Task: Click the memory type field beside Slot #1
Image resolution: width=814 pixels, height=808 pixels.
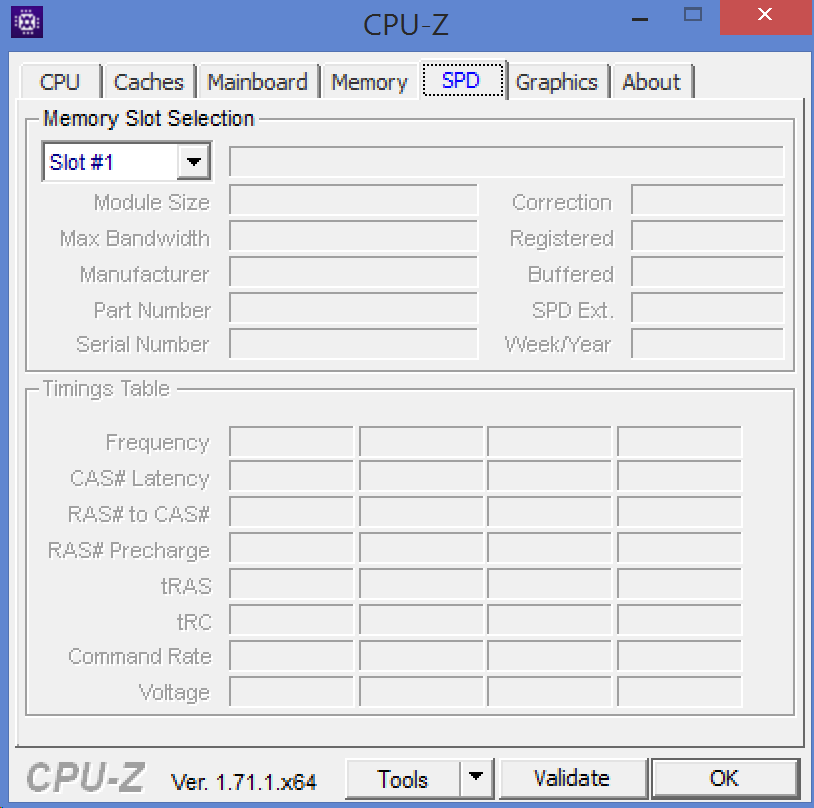Action: 506,161
